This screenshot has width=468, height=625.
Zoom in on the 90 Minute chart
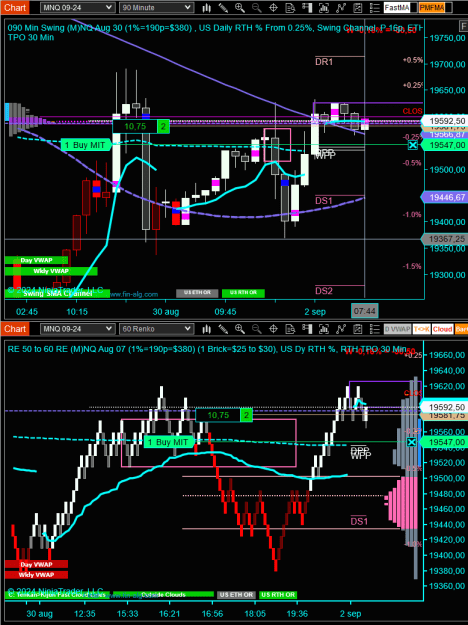click(240, 8)
